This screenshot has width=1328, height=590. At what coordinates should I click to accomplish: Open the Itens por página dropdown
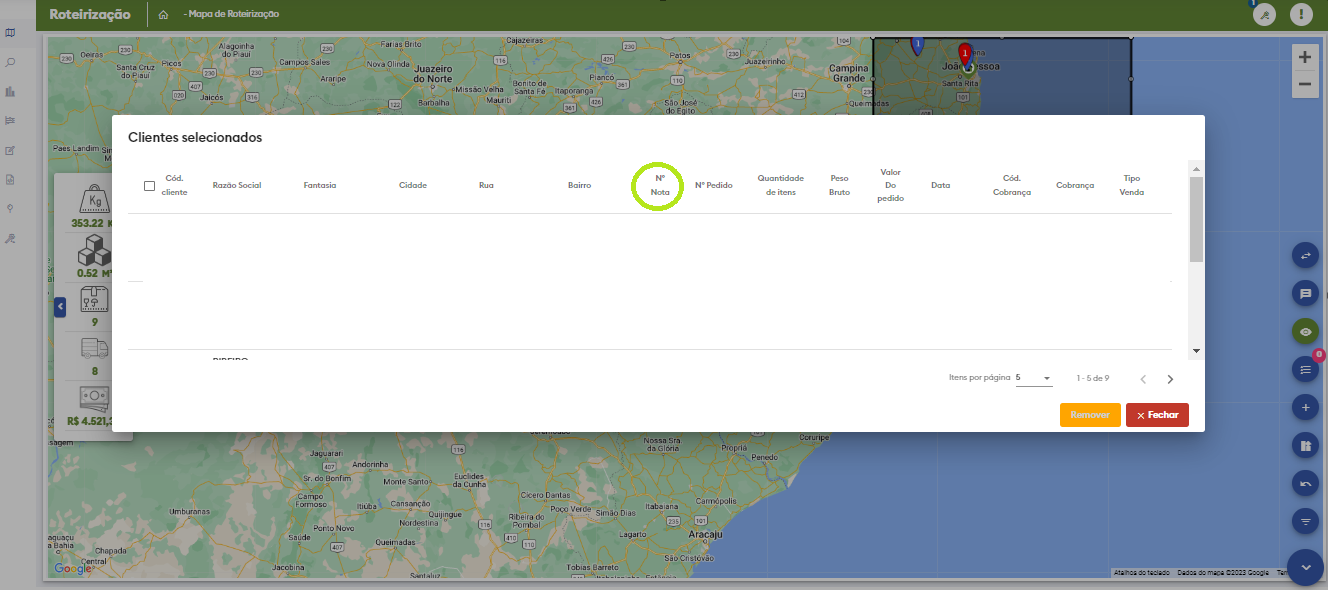[1033, 379]
